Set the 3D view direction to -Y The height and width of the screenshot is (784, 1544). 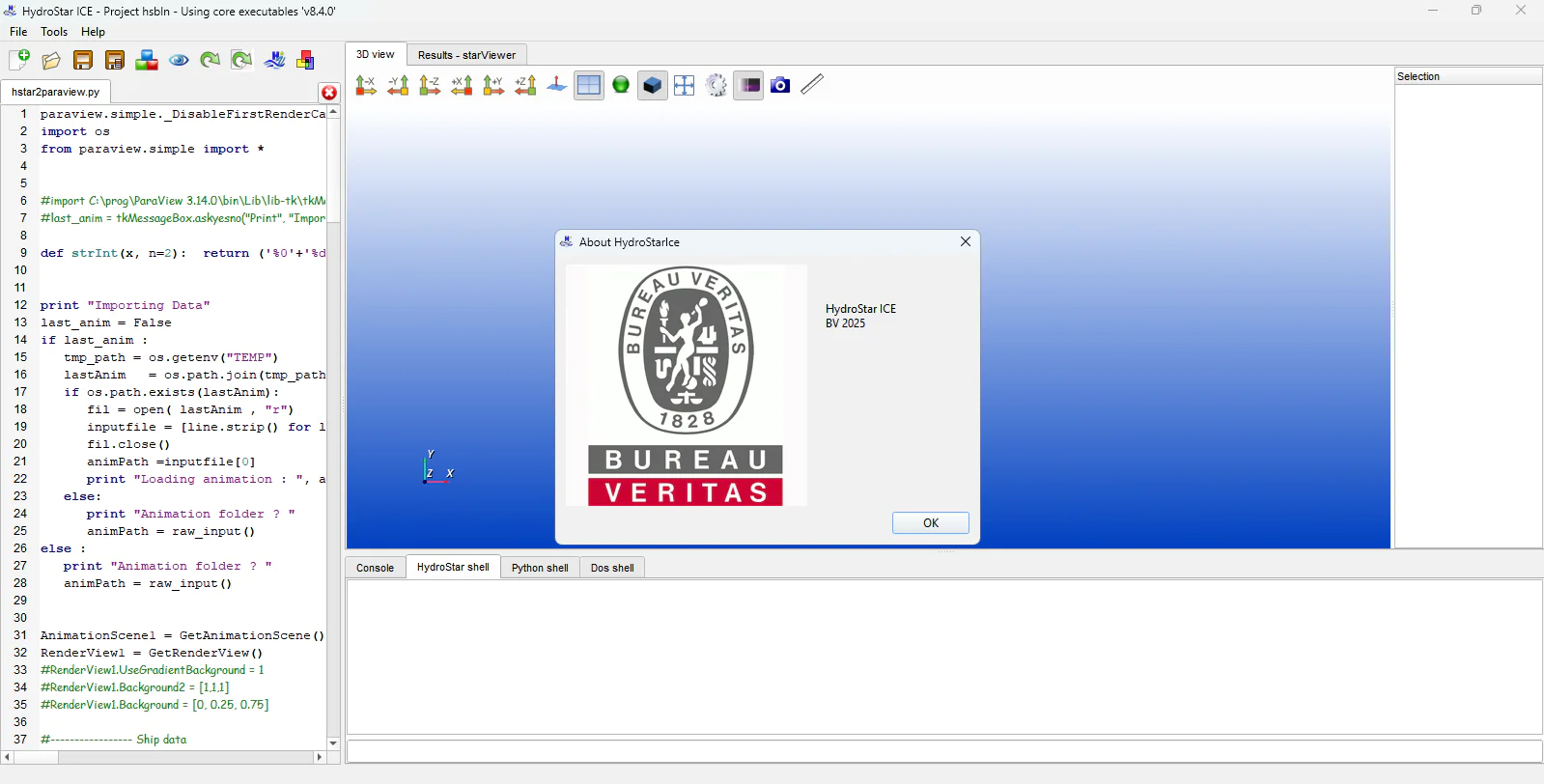[398, 85]
